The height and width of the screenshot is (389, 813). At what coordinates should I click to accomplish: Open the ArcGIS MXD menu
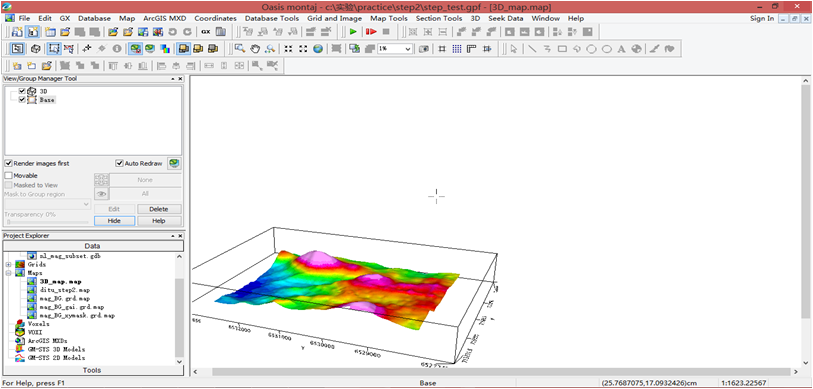click(165, 18)
